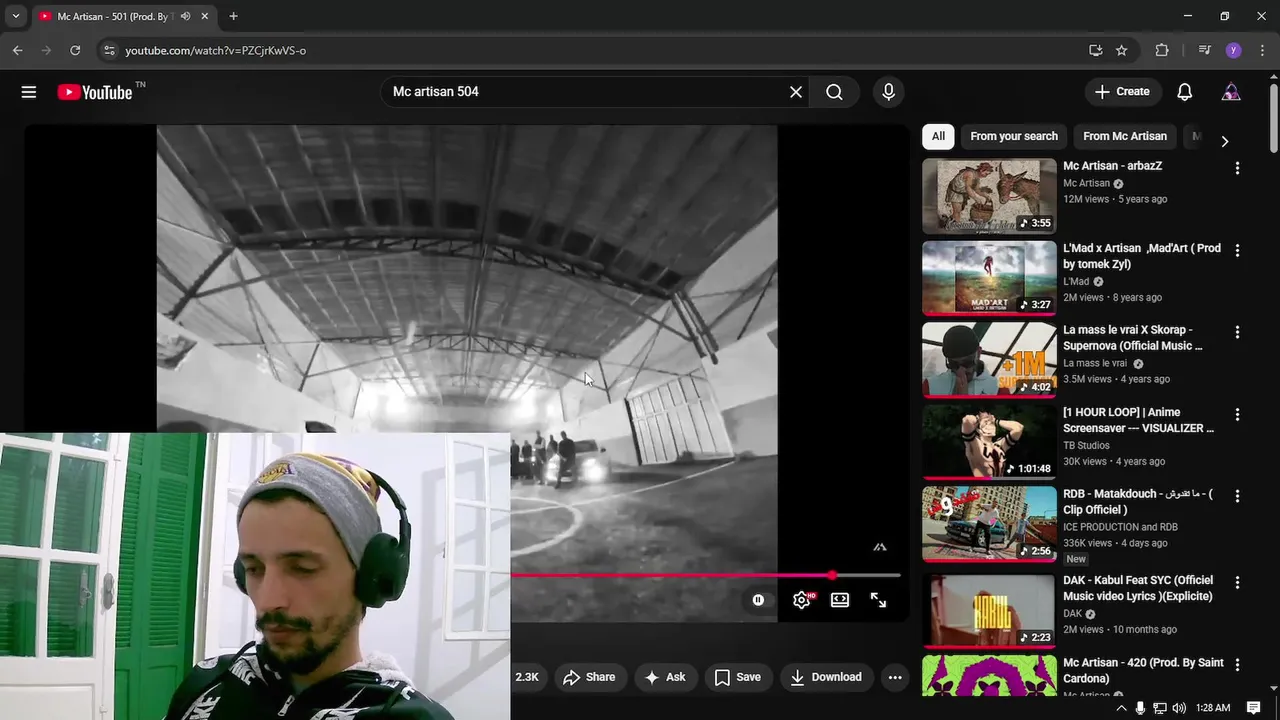Close the Mc Artisan - 501 tab
Screen dimensions: 1280x720
[205, 16]
